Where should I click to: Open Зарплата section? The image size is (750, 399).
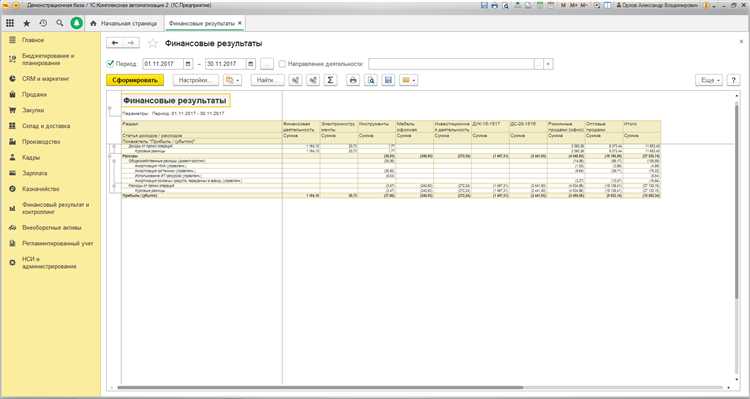(50, 173)
